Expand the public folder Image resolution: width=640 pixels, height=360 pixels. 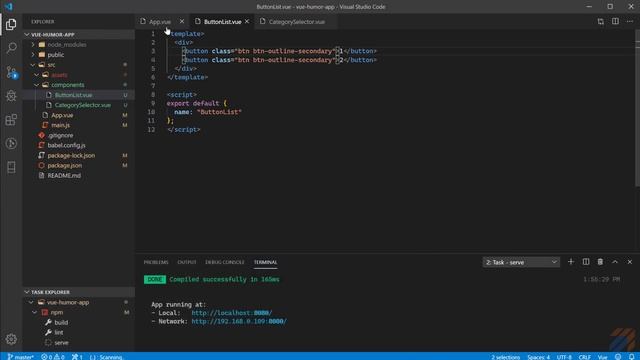[x=33, y=55]
